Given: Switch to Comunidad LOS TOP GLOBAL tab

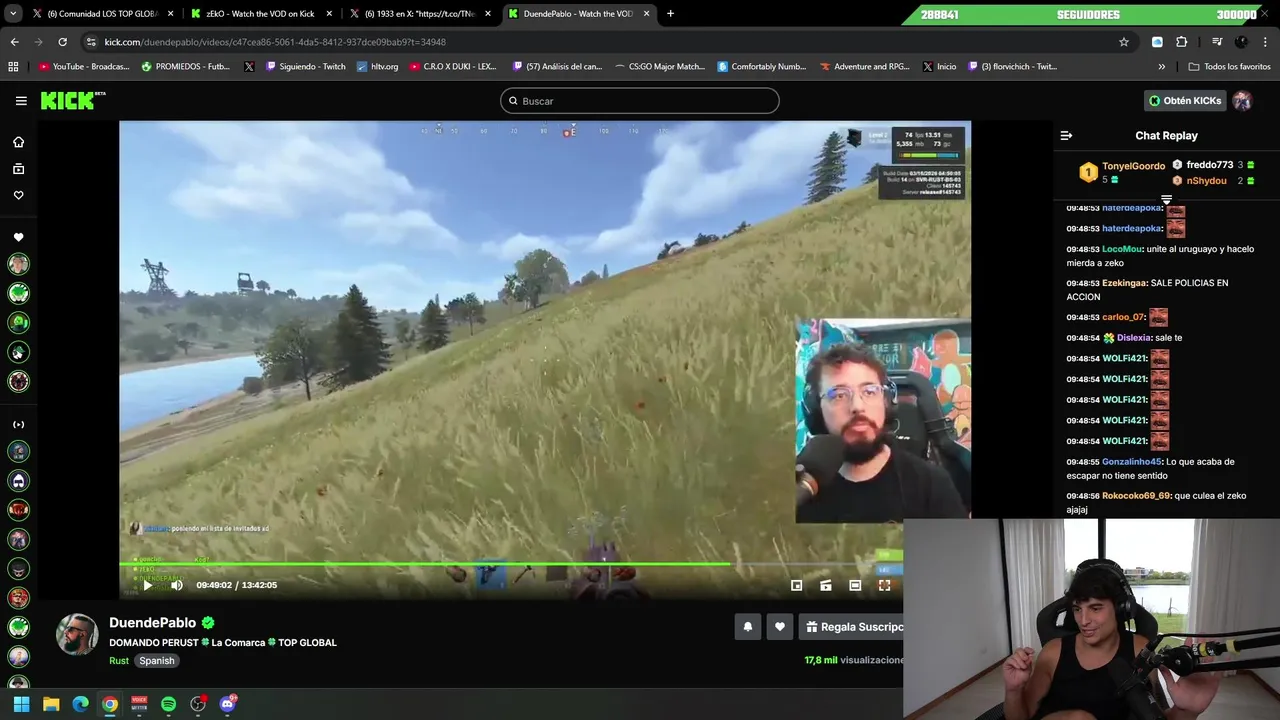Looking at the screenshot, I should point(103,14).
